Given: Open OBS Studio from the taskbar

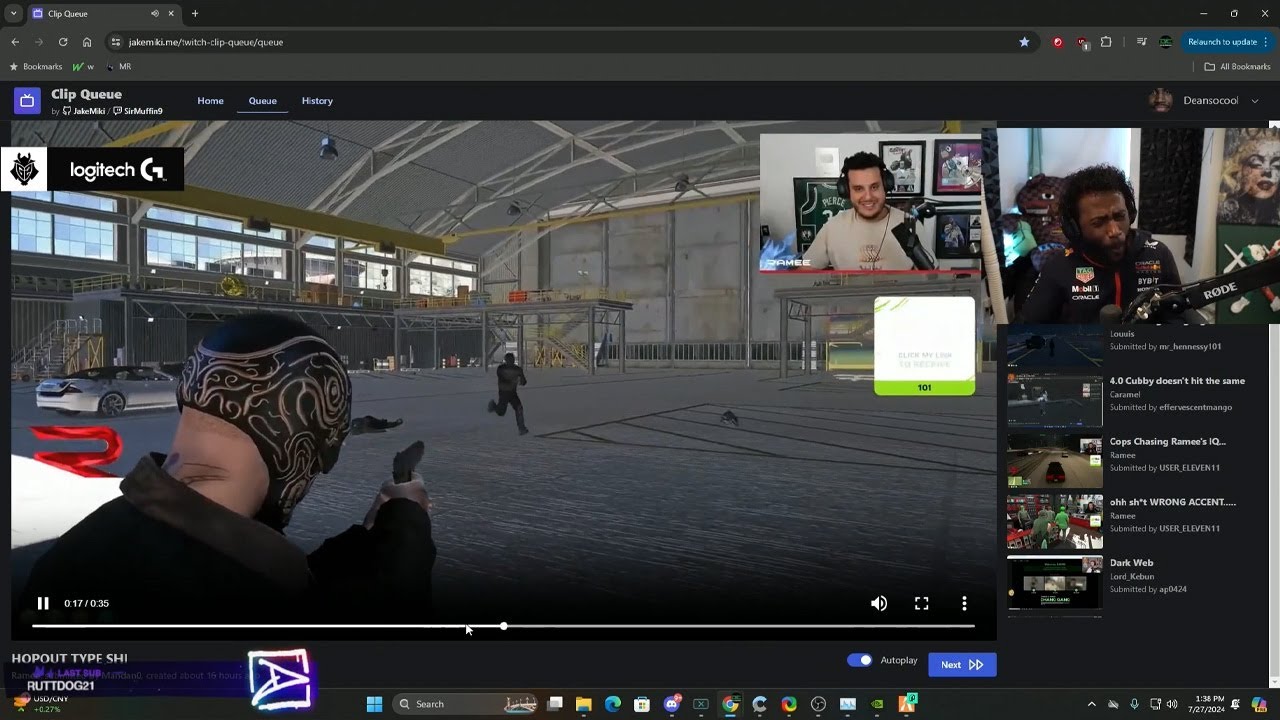Looking at the screenshot, I should (819, 704).
